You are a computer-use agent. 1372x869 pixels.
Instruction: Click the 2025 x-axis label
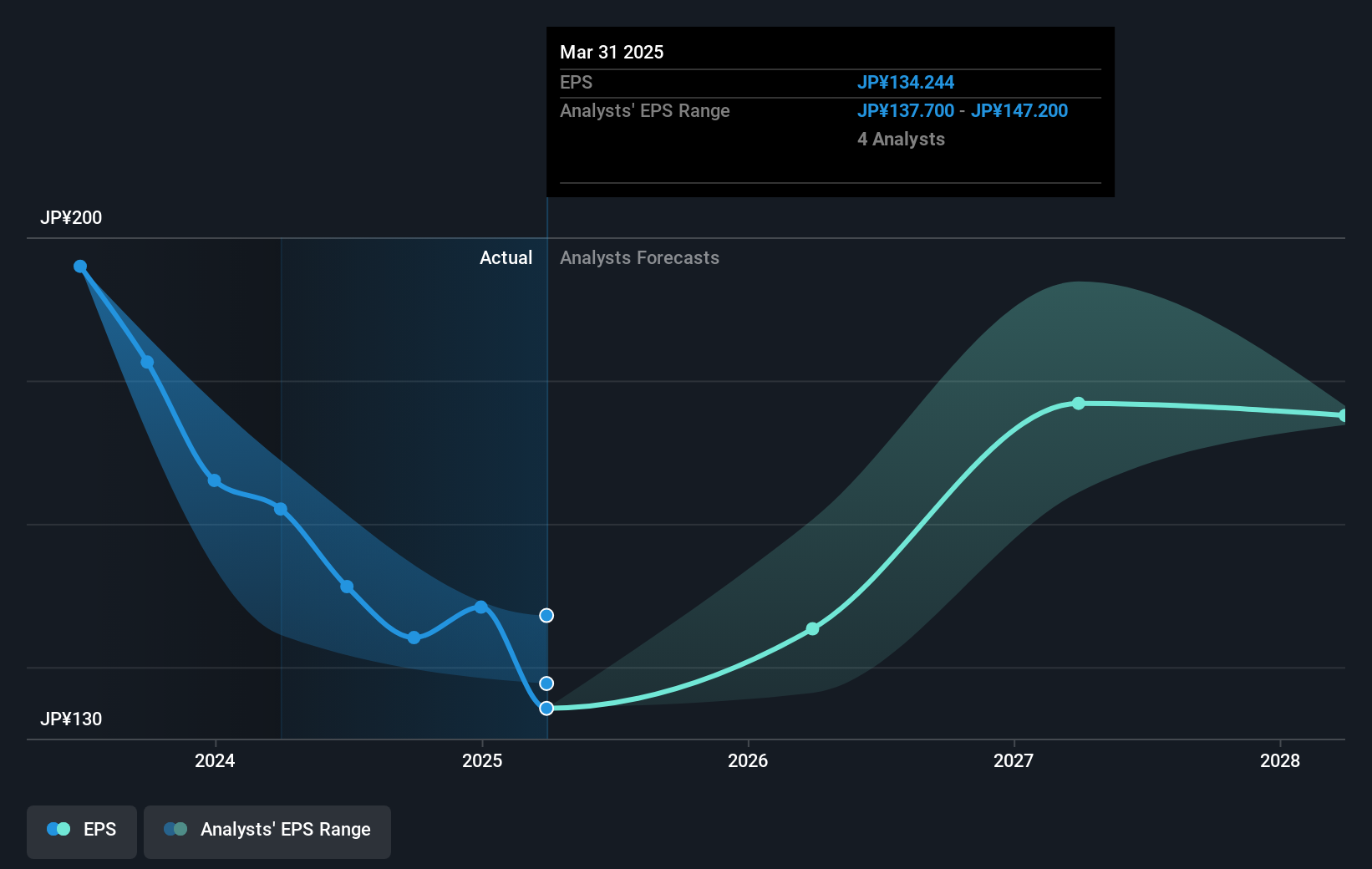coord(482,760)
